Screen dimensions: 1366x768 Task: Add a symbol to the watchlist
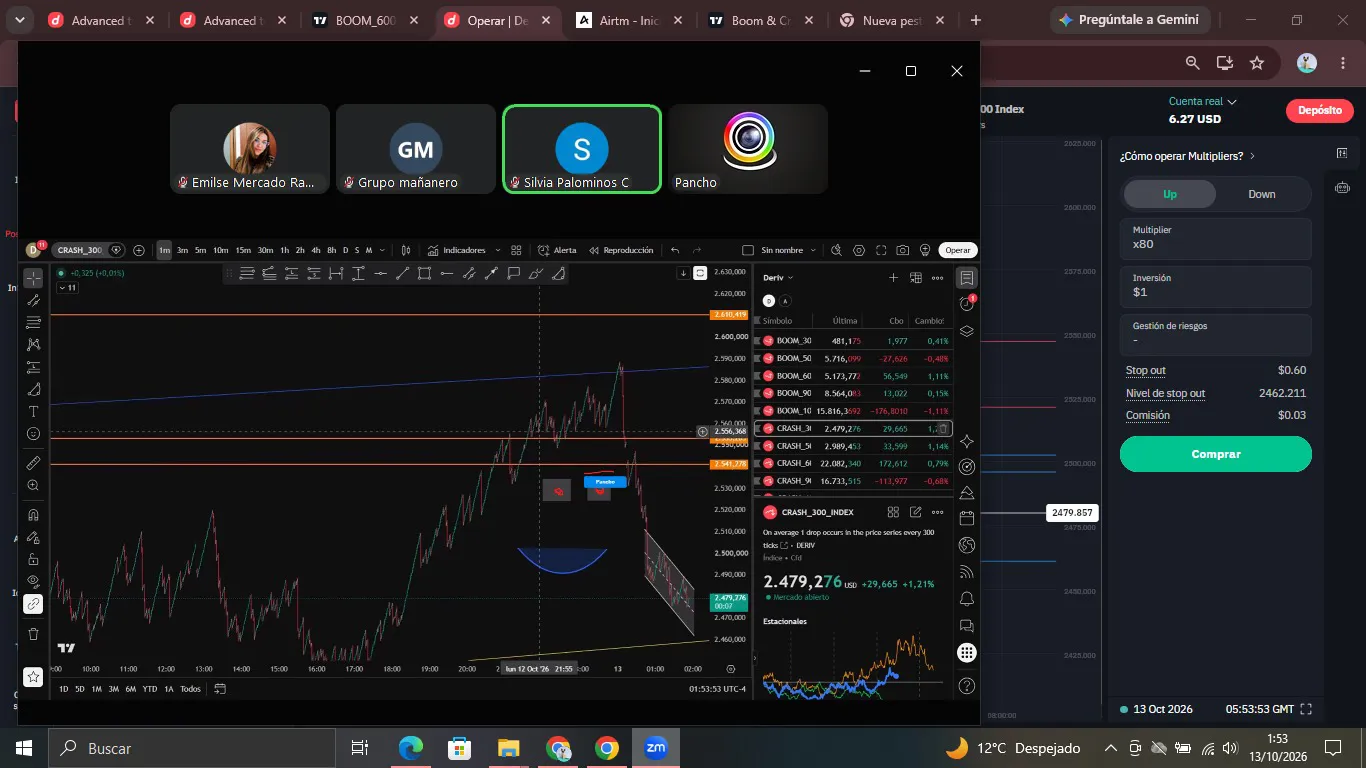tap(894, 278)
